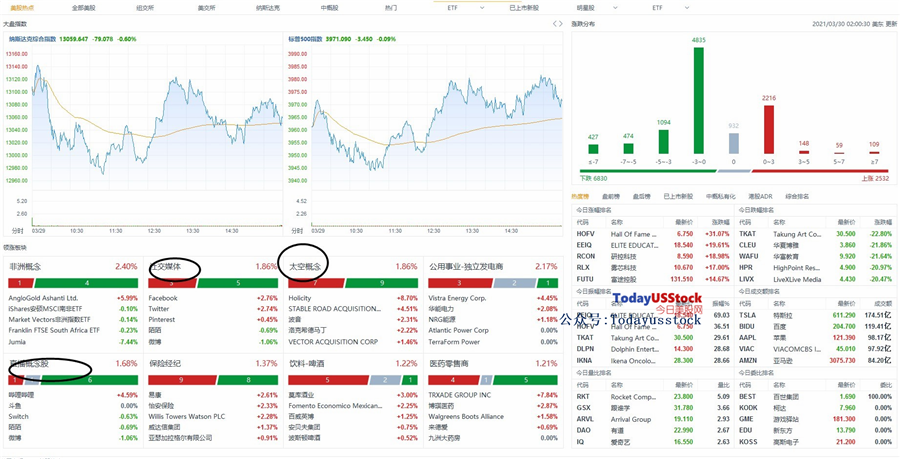Open the LIVX LiveXLive Media row
Image resolution: width=900 pixels, height=459 pixels.
tap(816, 279)
